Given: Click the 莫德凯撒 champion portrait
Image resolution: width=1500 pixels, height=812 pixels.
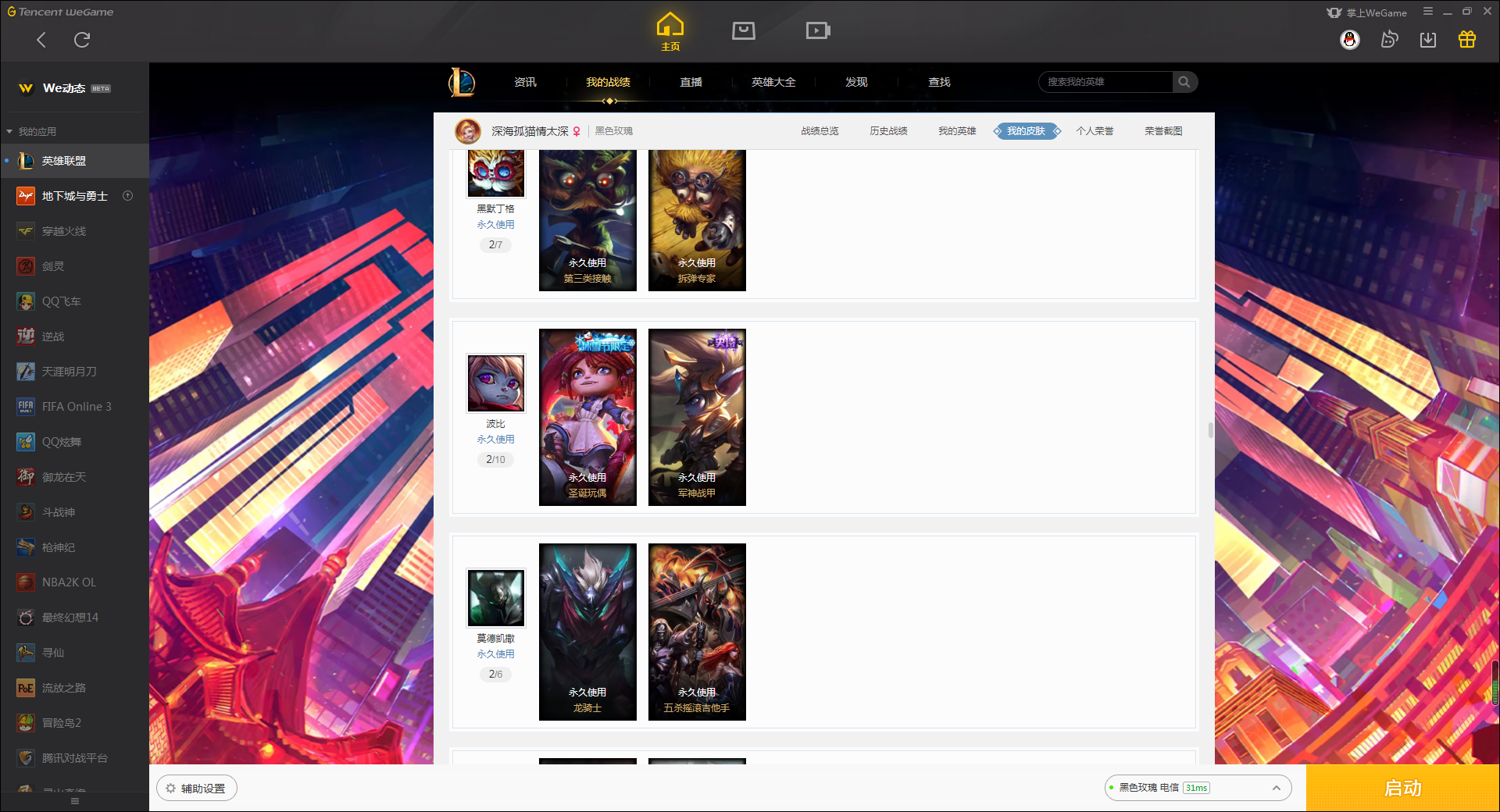Looking at the screenshot, I should [x=496, y=597].
